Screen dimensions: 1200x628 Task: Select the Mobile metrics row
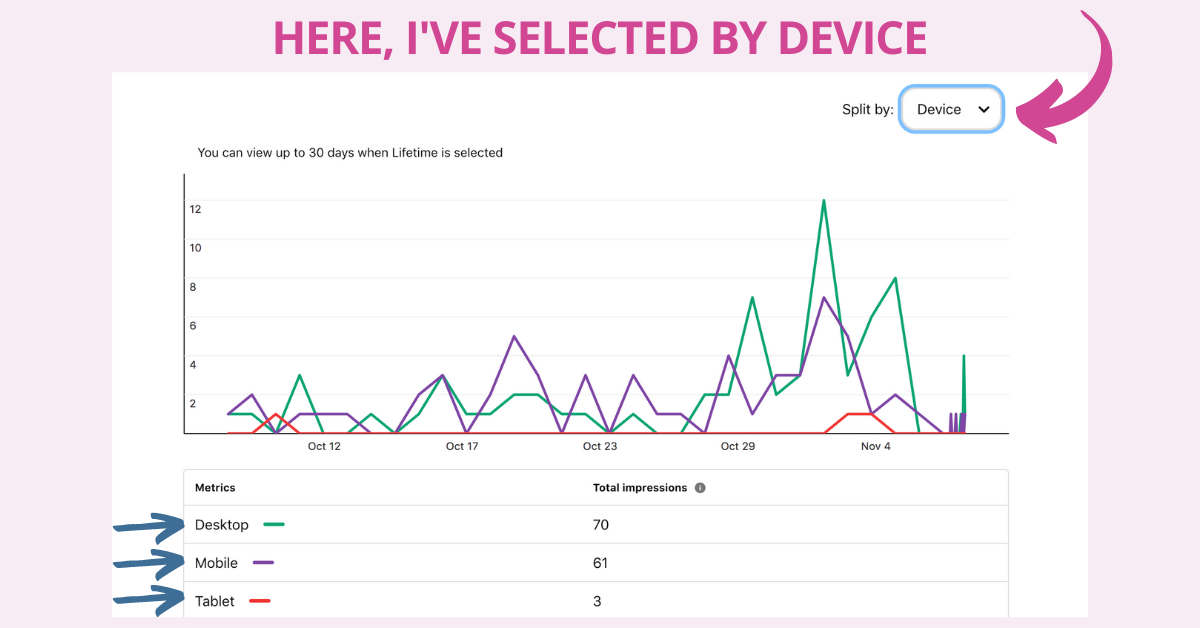[596, 563]
